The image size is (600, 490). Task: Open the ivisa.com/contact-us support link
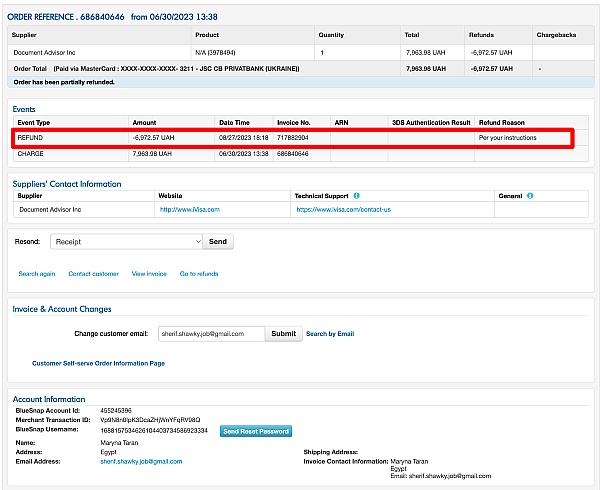pos(340,210)
